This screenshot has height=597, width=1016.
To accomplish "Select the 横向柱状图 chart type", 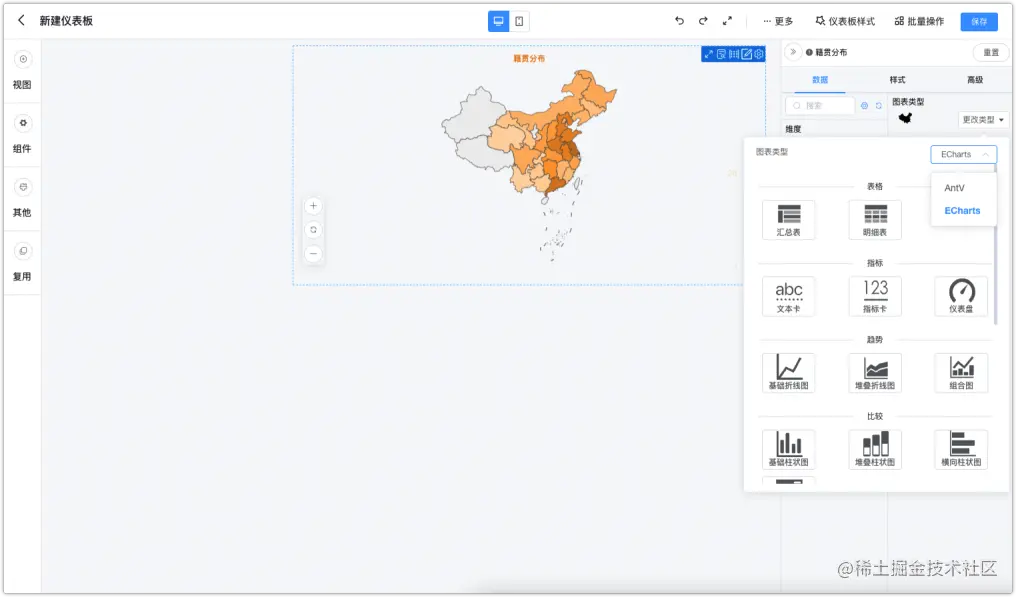I will [961, 450].
